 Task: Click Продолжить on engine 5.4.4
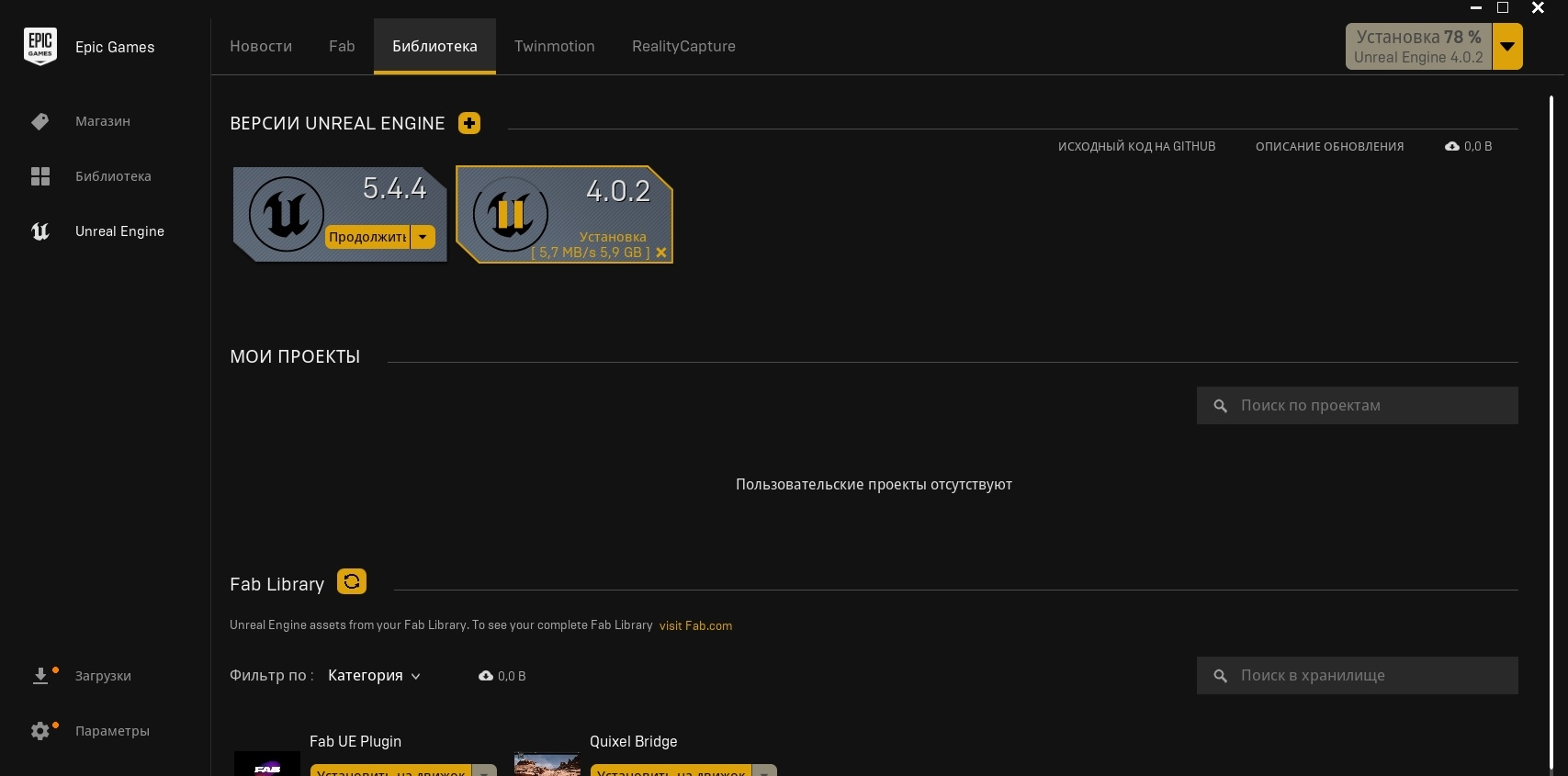pos(367,237)
